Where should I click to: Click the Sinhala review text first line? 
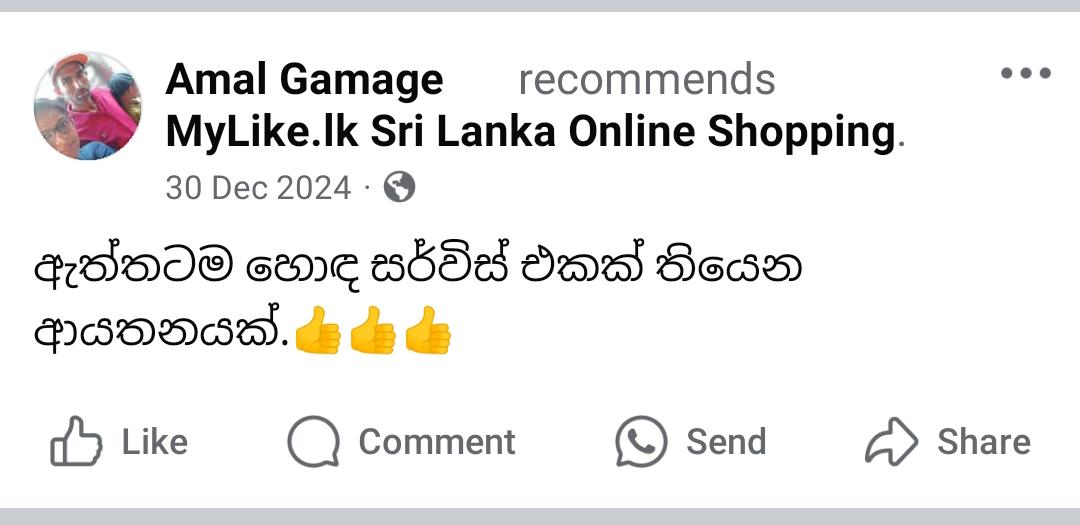point(418,267)
